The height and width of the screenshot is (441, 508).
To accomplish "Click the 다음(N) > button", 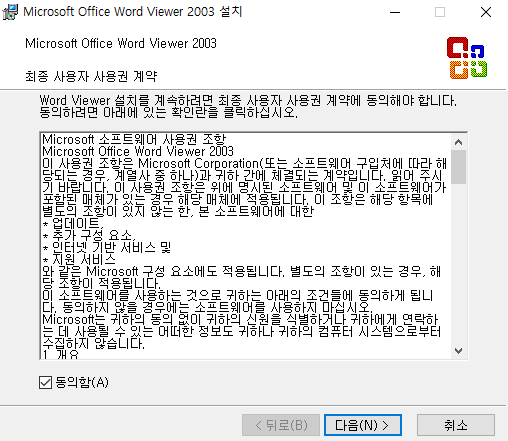I will coord(363,425).
